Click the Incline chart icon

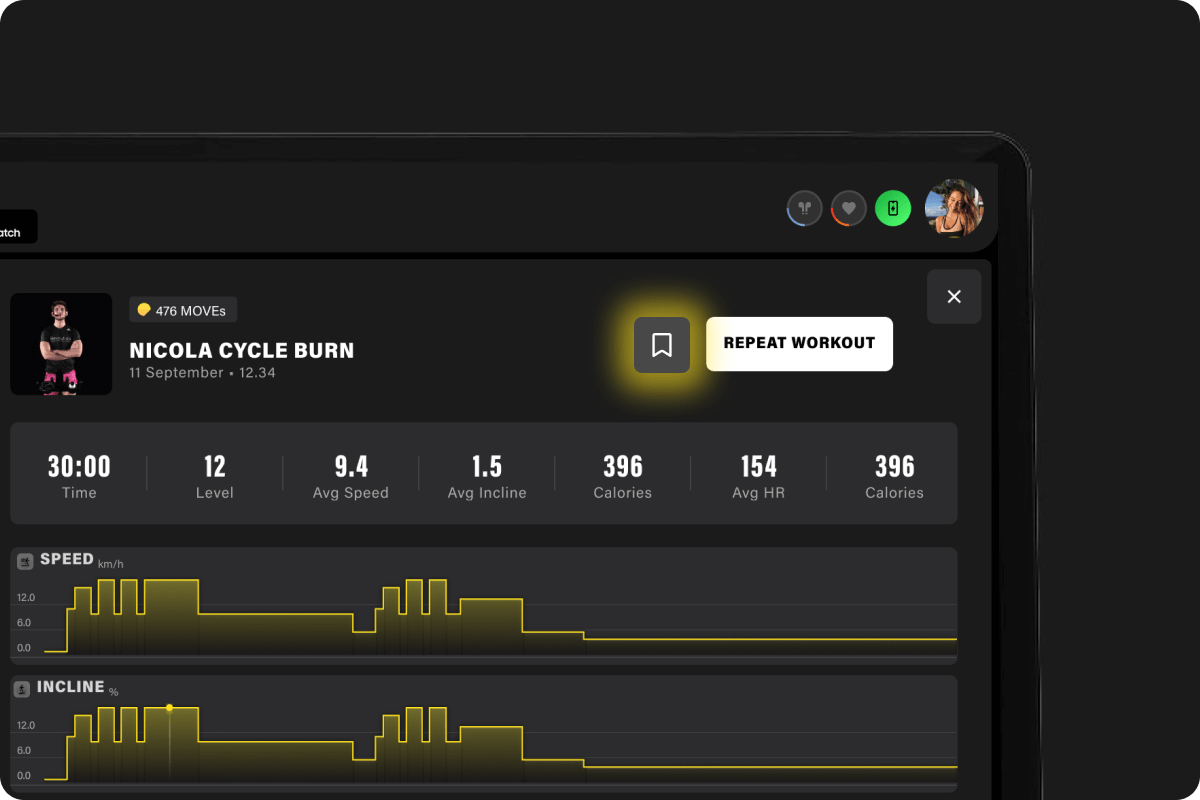click(22, 689)
